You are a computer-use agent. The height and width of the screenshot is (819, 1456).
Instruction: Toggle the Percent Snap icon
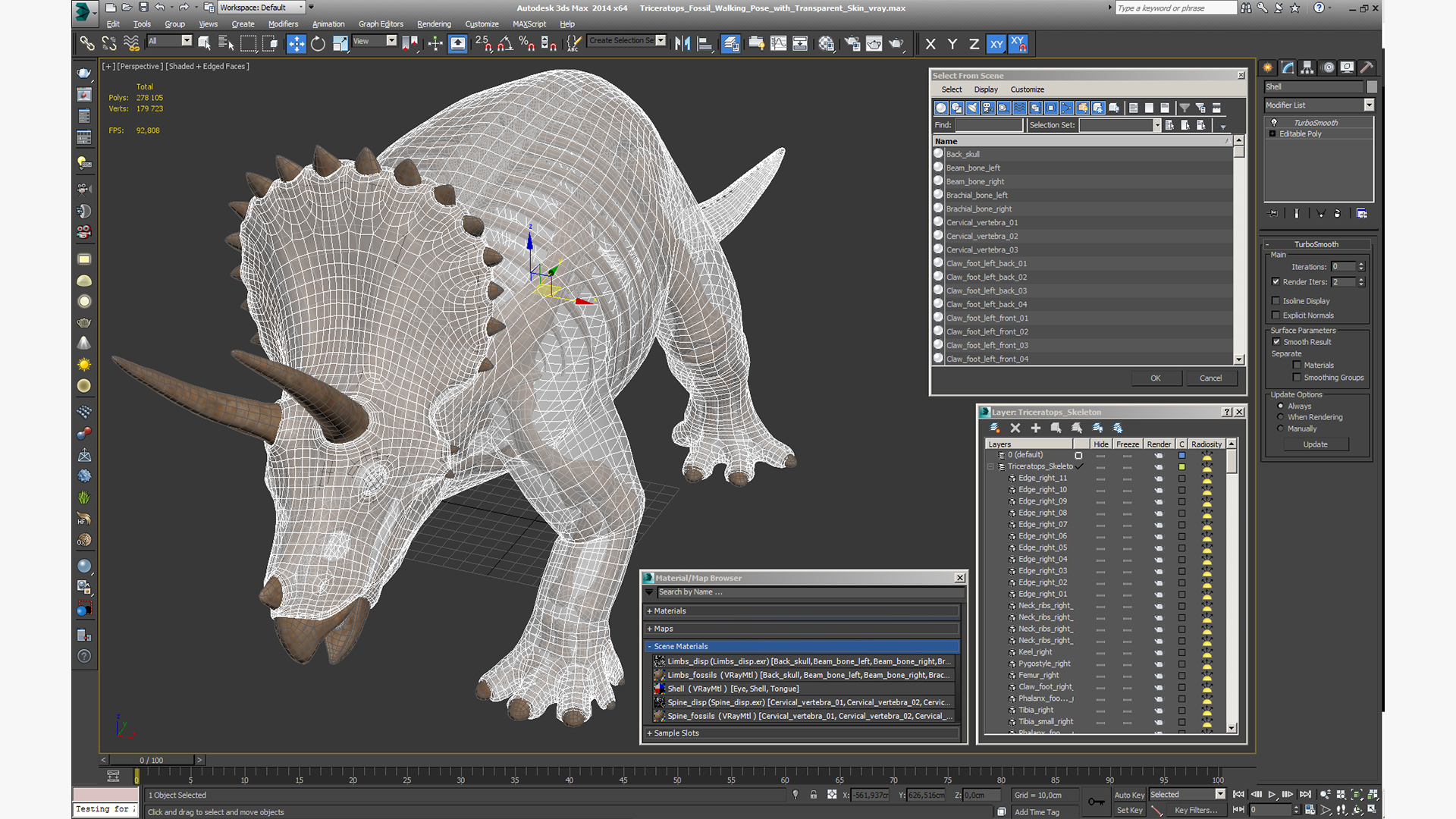527,44
